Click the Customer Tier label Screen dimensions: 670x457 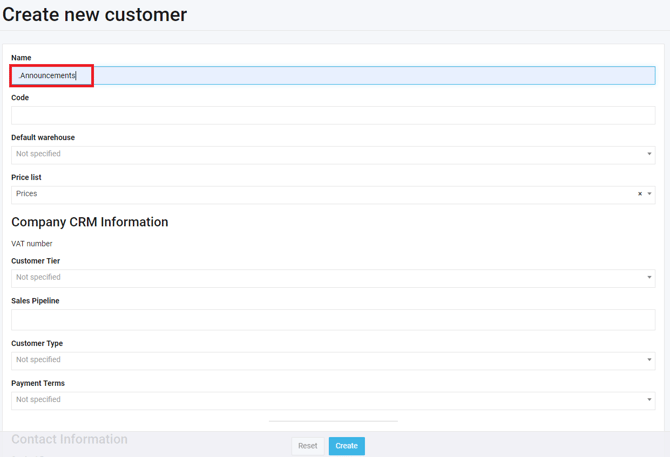pyautogui.click(x=36, y=261)
